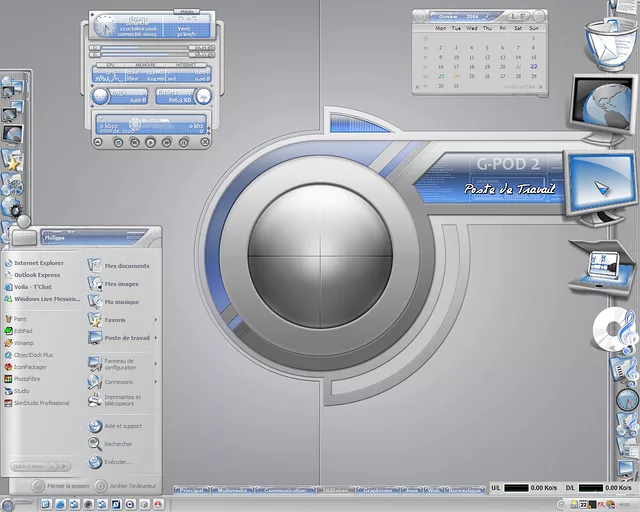Open PhotoFiltre in the start menu

pyautogui.click(x=29, y=379)
